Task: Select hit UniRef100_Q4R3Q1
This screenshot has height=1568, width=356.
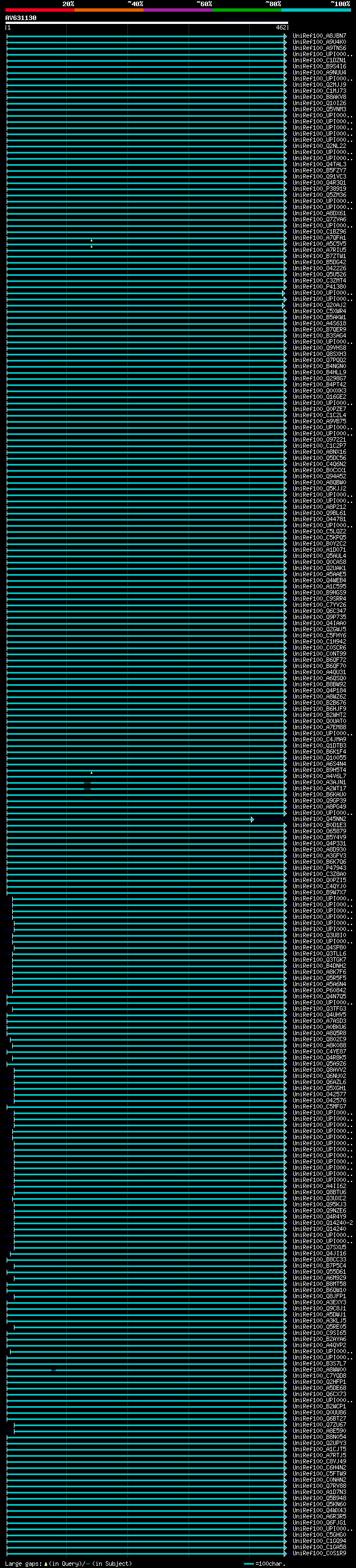Action: point(319,182)
